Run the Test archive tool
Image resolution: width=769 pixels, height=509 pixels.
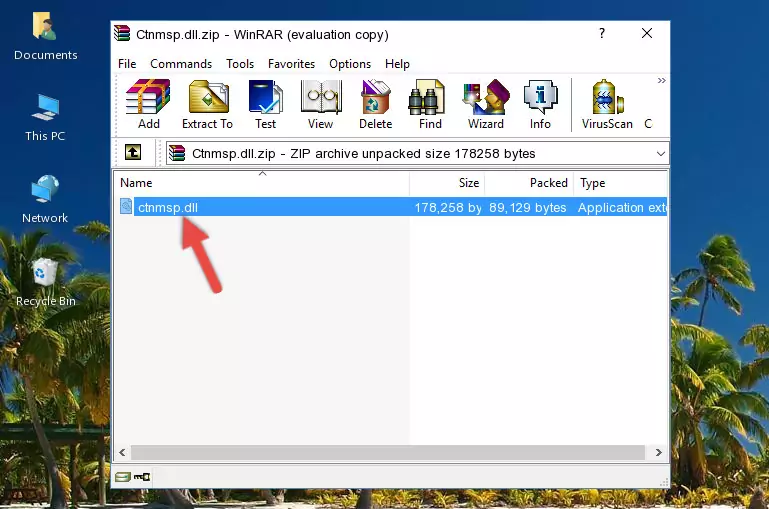pyautogui.click(x=265, y=104)
